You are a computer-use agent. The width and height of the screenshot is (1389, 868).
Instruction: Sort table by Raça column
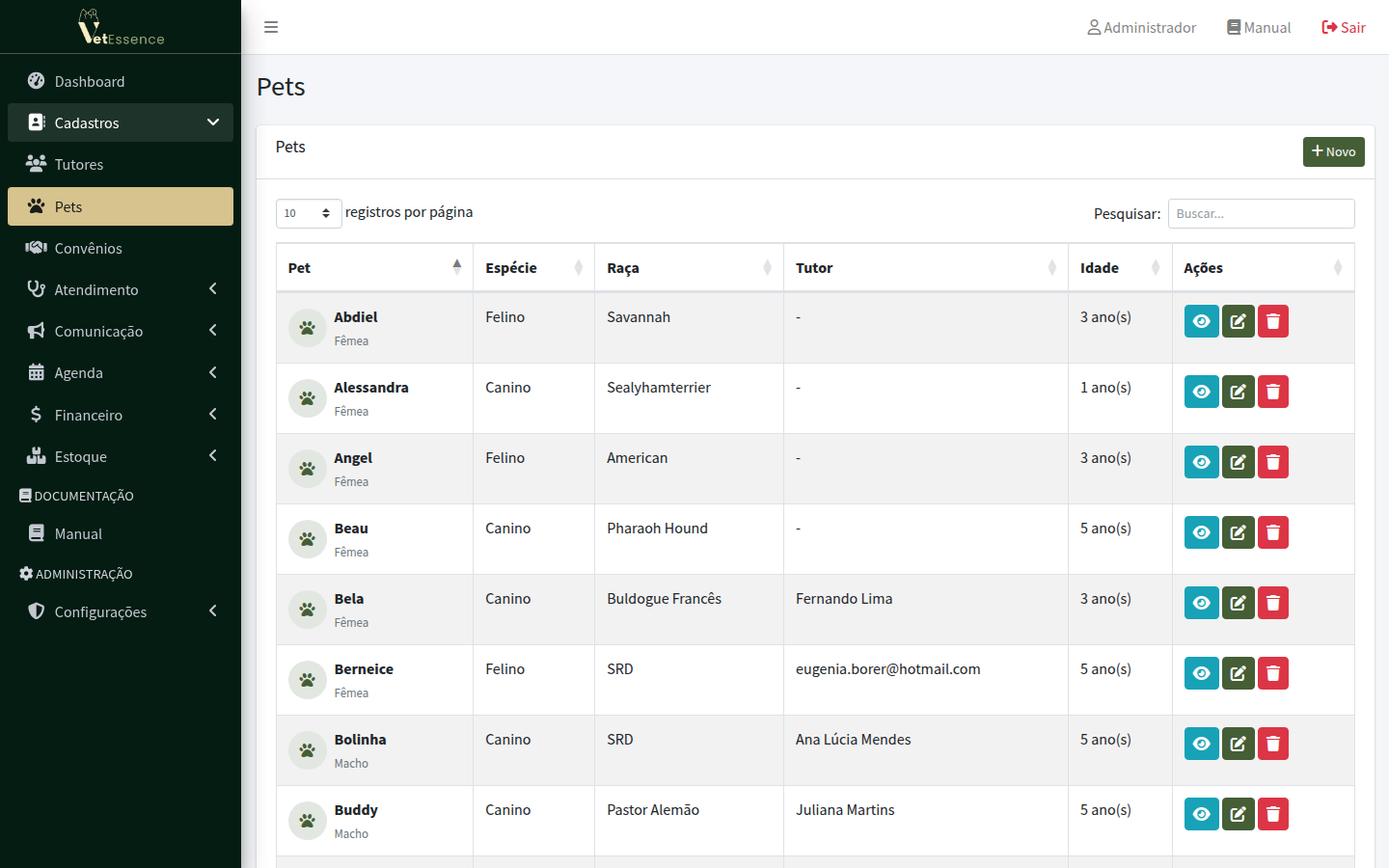690,267
